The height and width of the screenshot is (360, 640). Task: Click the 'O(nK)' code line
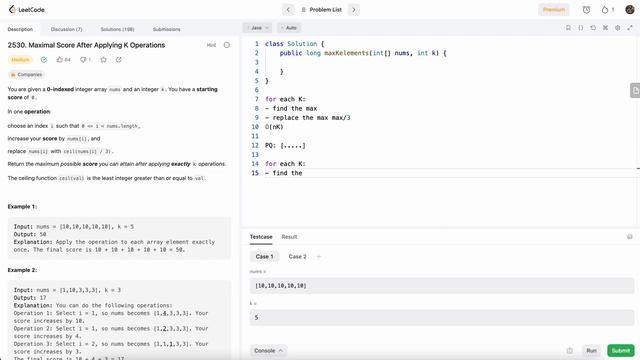(274, 127)
